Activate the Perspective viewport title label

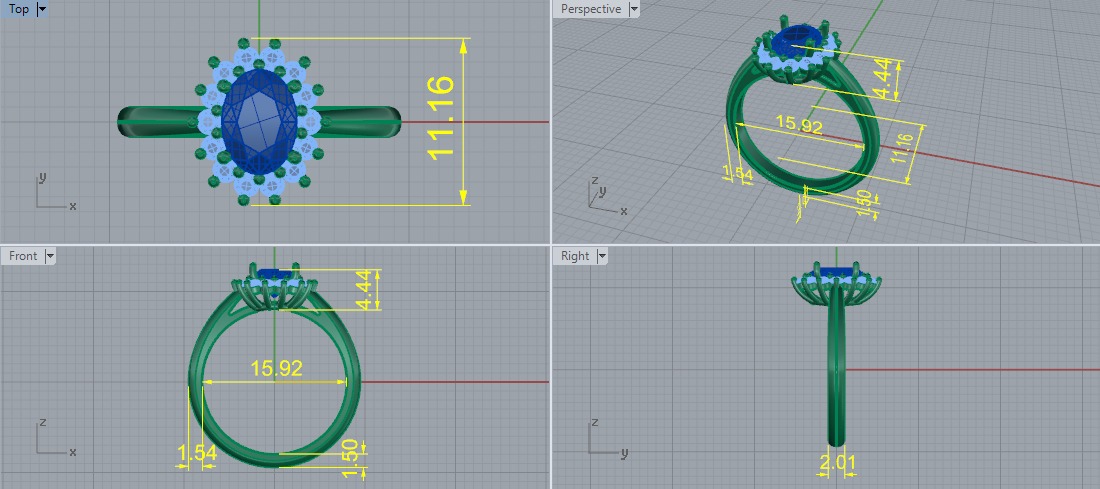pyautogui.click(x=591, y=9)
